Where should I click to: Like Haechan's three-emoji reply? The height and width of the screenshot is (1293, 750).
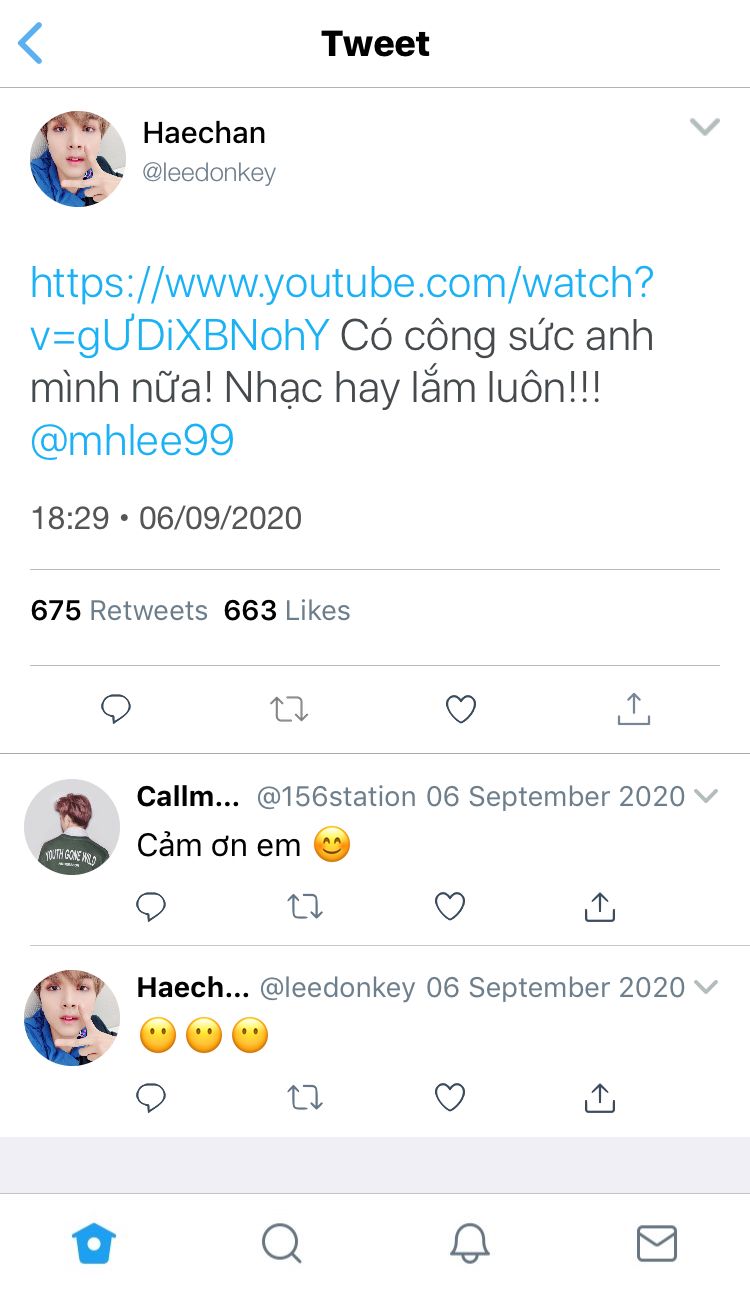(x=450, y=1098)
